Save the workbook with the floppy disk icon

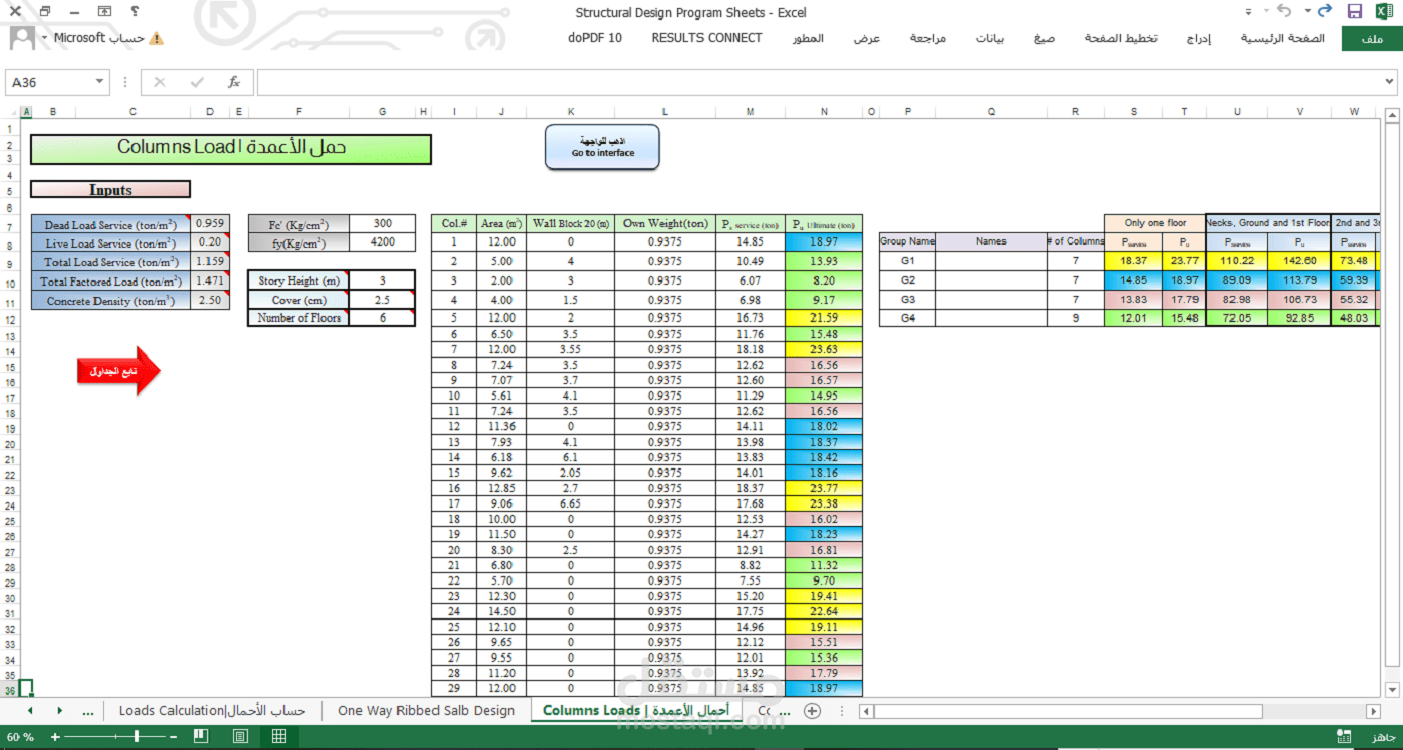[1355, 11]
